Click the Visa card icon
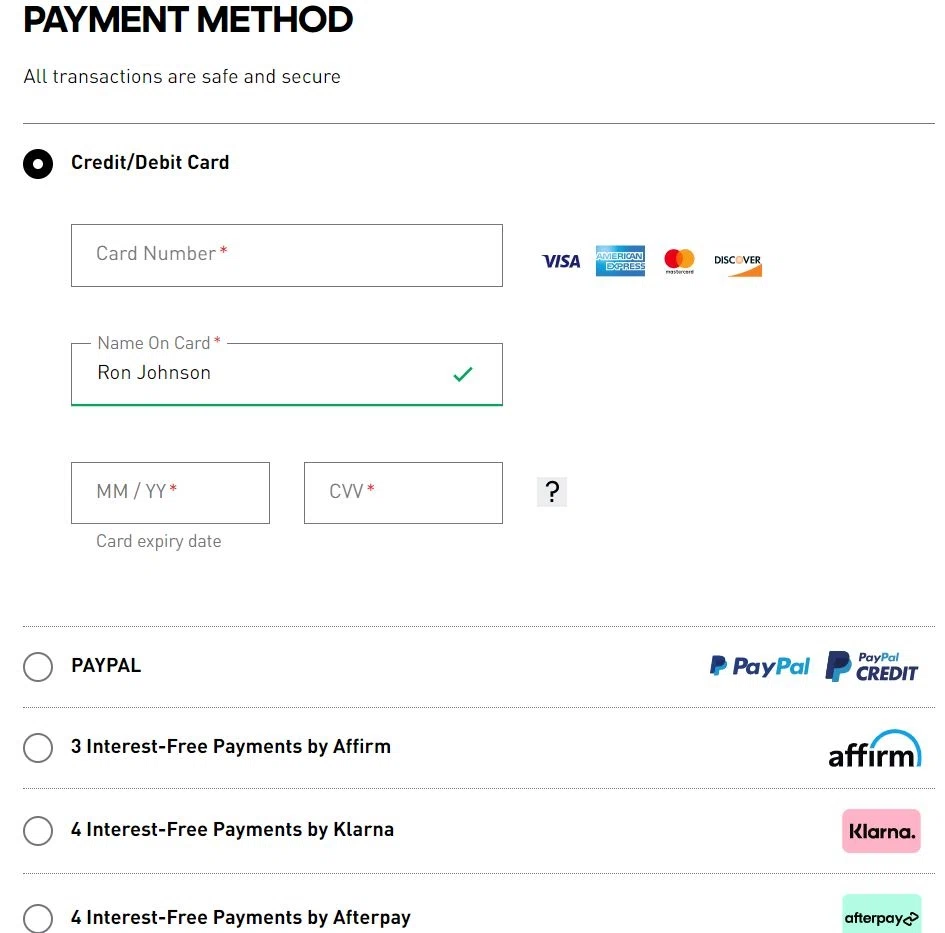 pos(560,261)
